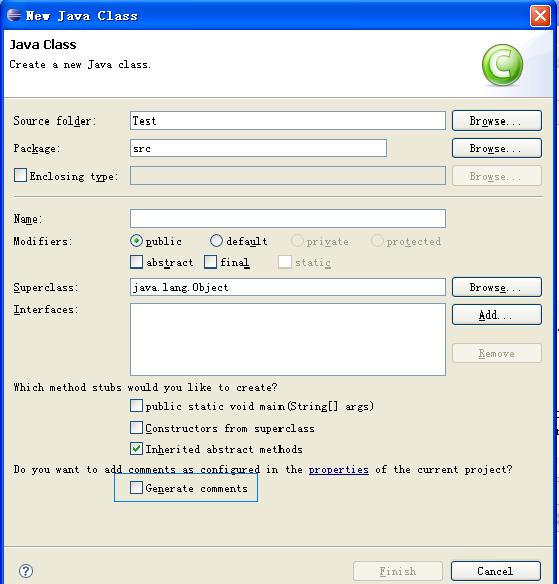Screen dimensions: 559x584
Task: Uncheck Inherited abstract methods
Action: (136, 449)
